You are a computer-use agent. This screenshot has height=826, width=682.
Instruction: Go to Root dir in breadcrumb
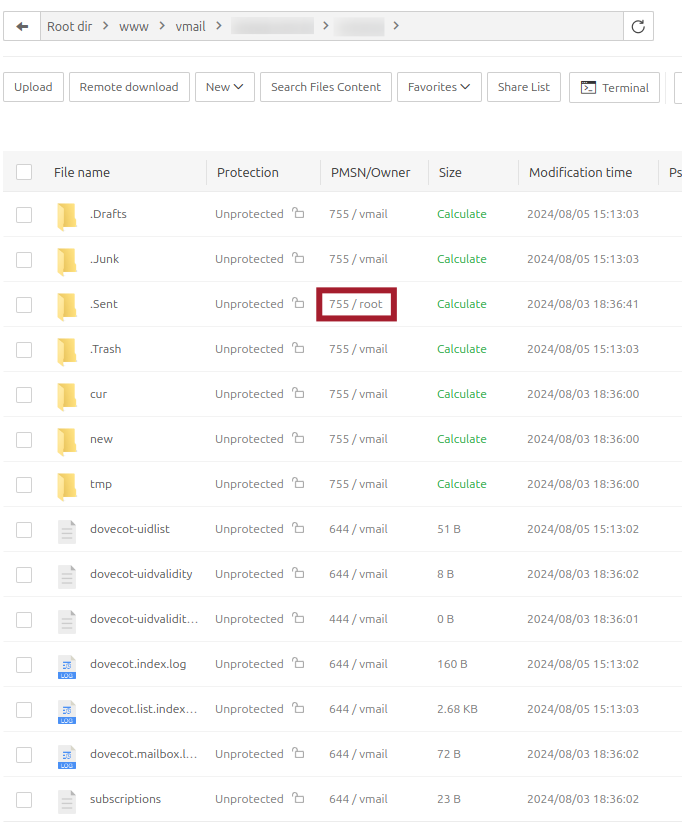[69, 27]
